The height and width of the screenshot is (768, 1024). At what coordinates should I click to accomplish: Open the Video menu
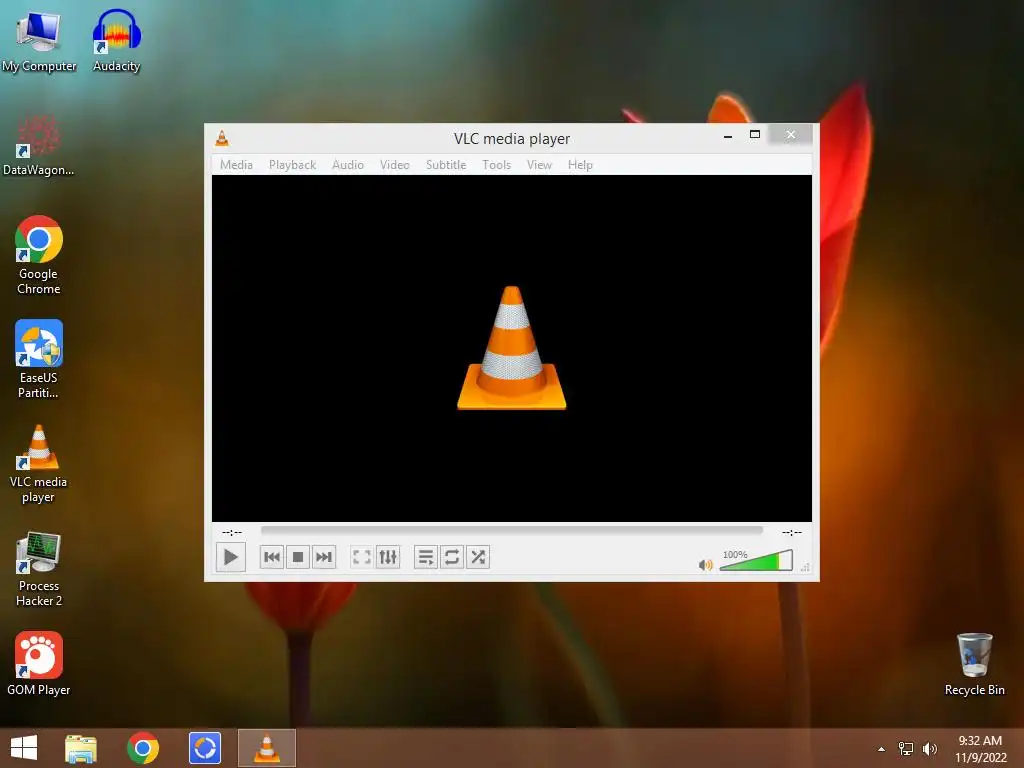coord(395,165)
